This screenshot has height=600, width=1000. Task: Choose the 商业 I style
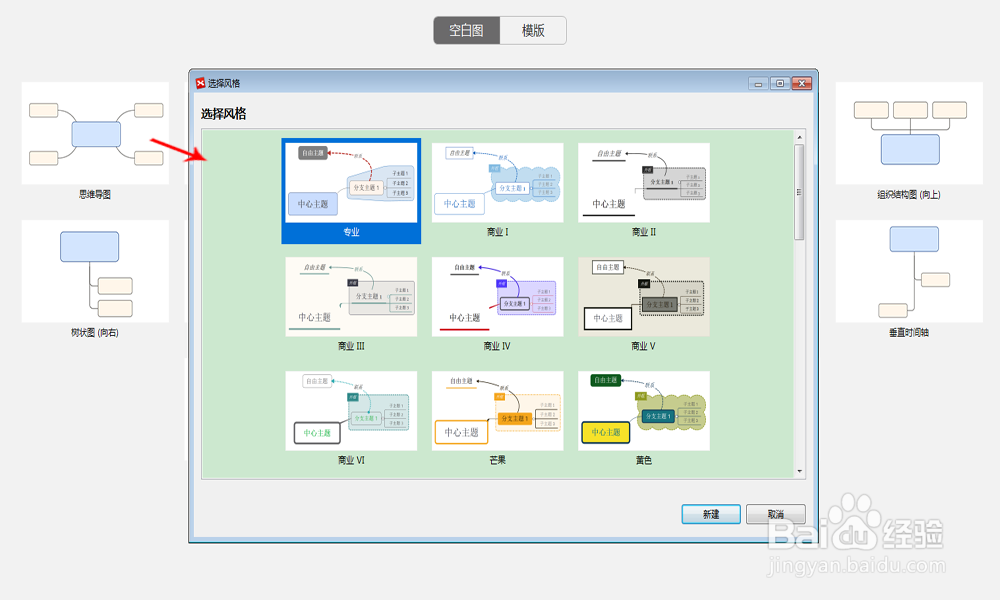[x=497, y=183]
